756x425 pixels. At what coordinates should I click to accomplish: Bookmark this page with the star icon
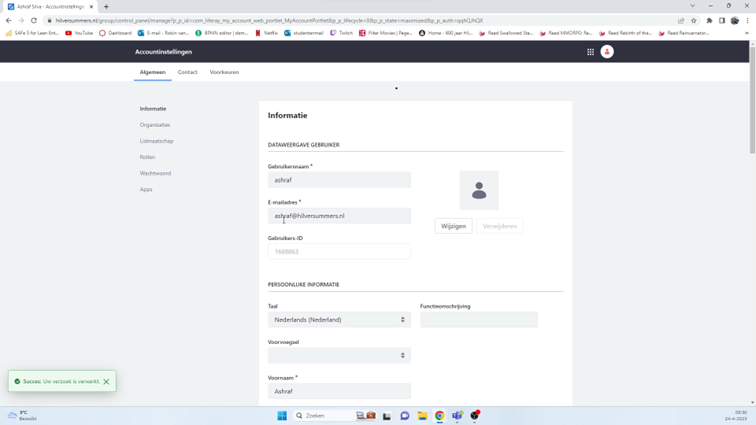[694, 20]
